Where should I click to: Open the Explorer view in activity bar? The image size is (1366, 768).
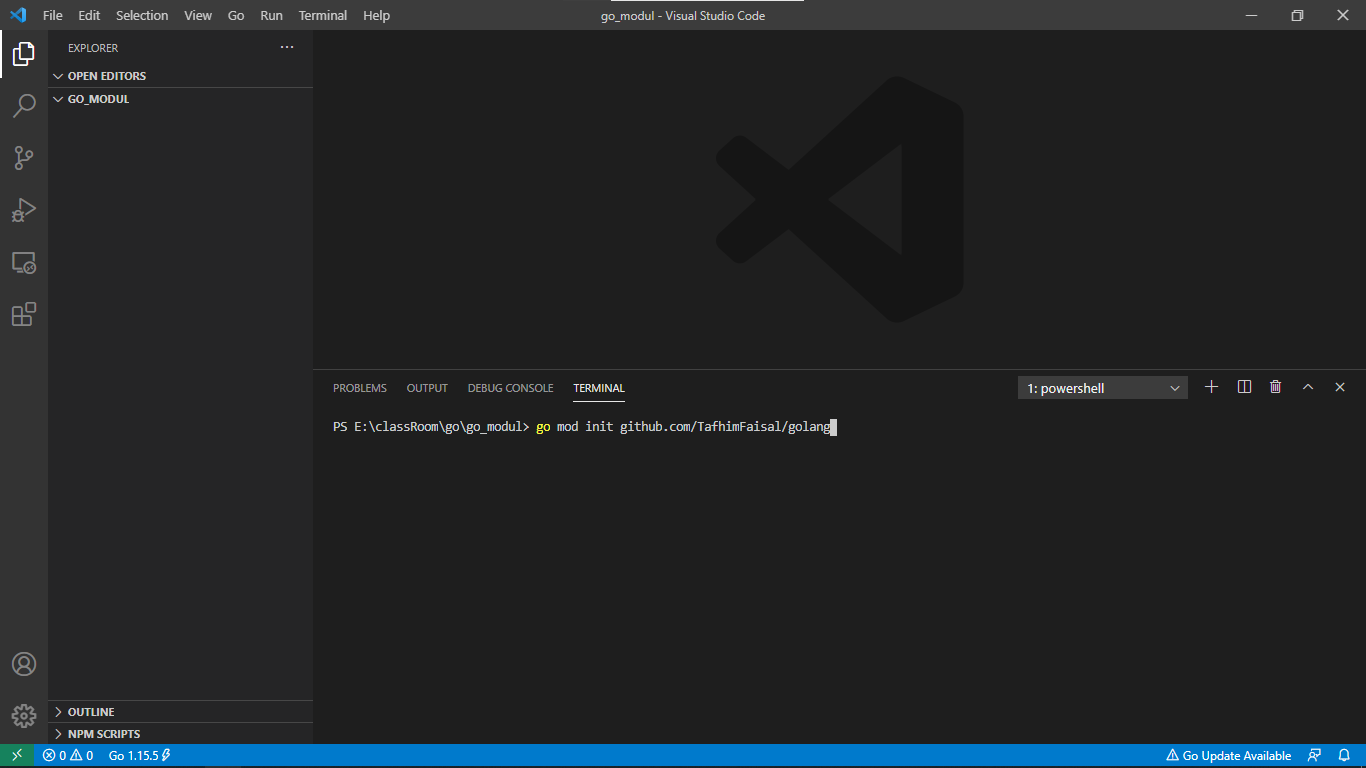pos(24,53)
